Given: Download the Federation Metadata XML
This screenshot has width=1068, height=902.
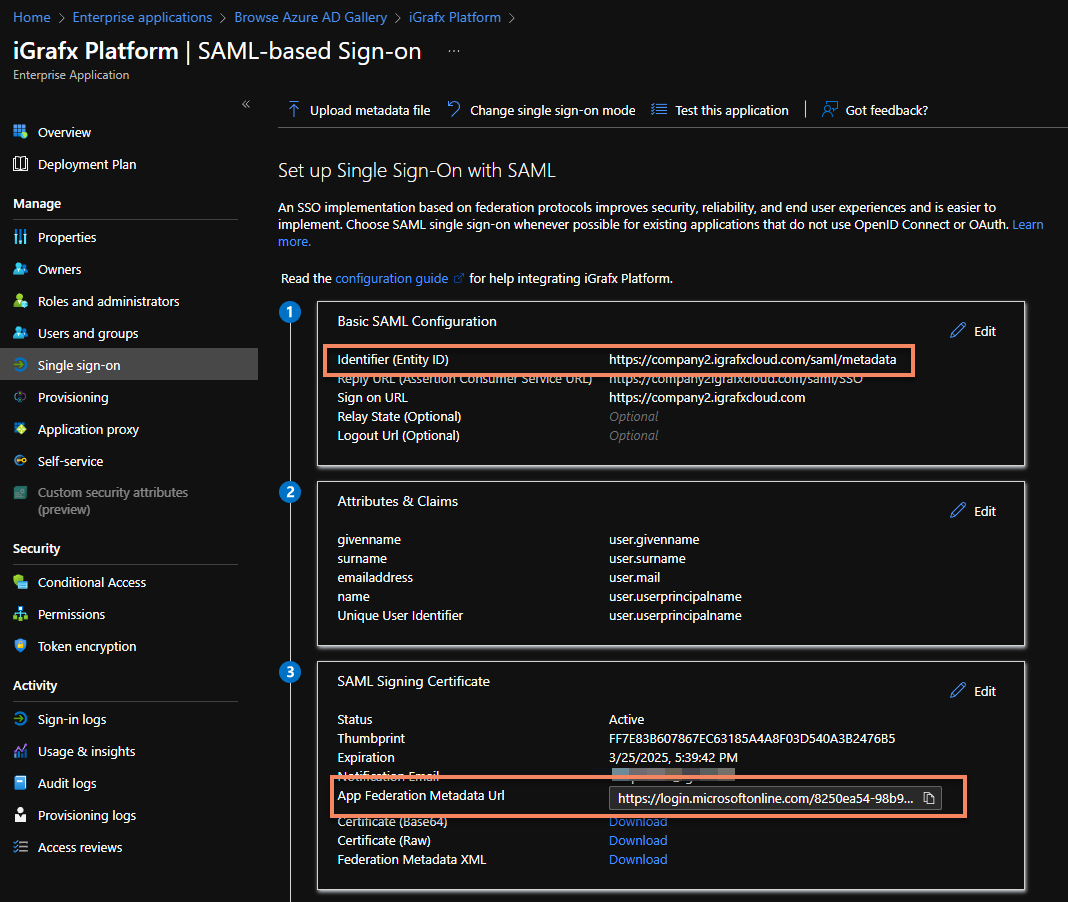Looking at the screenshot, I should pyautogui.click(x=638, y=859).
